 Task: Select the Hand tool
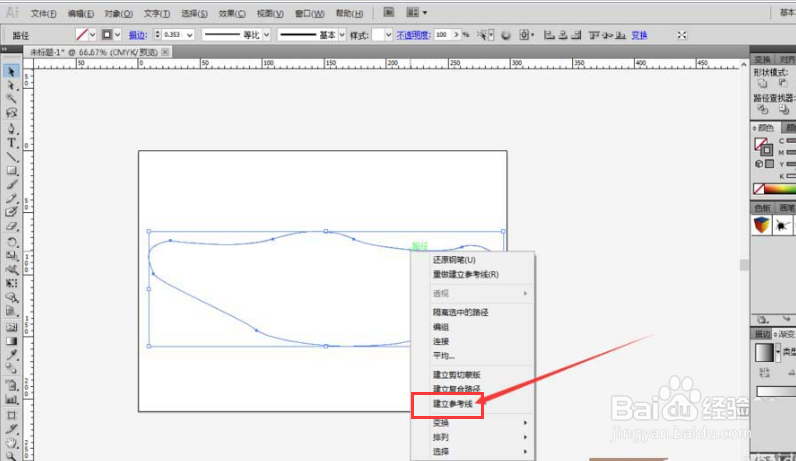(x=11, y=443)
